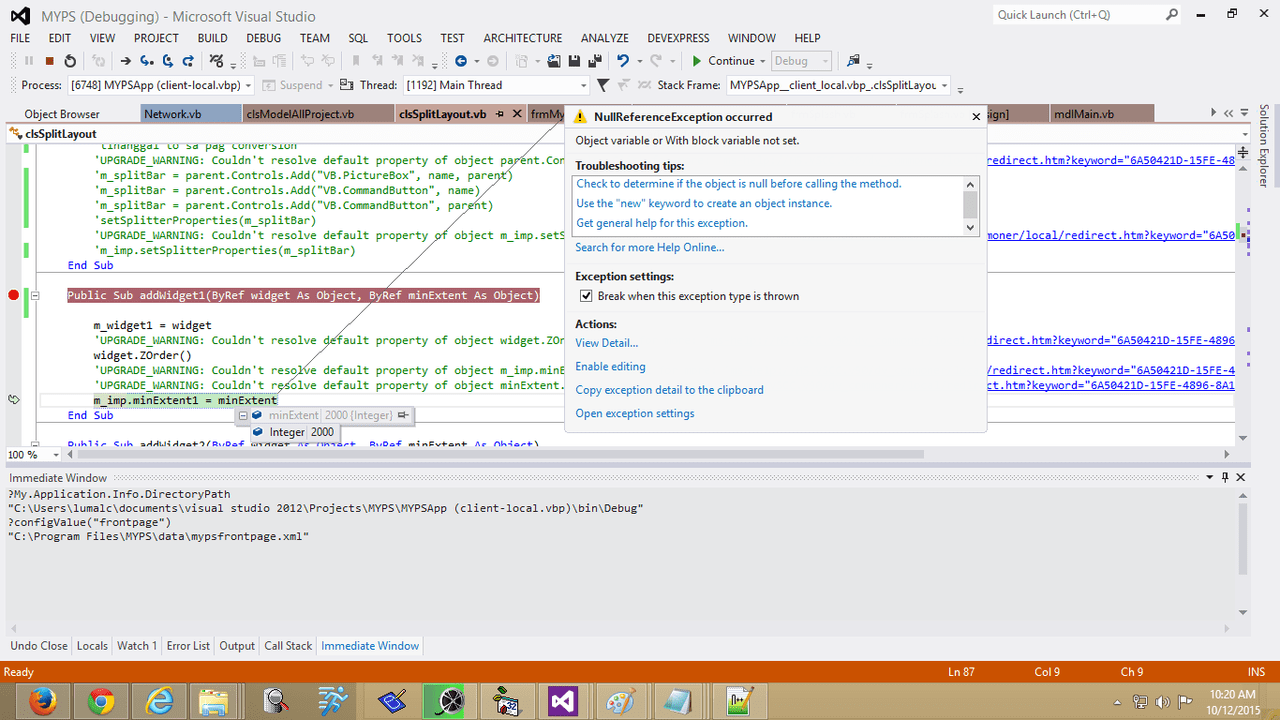Click the Navigate Backward arrow icon
The height and width of the screenshot is (720, 1280).
pos(461,60)
